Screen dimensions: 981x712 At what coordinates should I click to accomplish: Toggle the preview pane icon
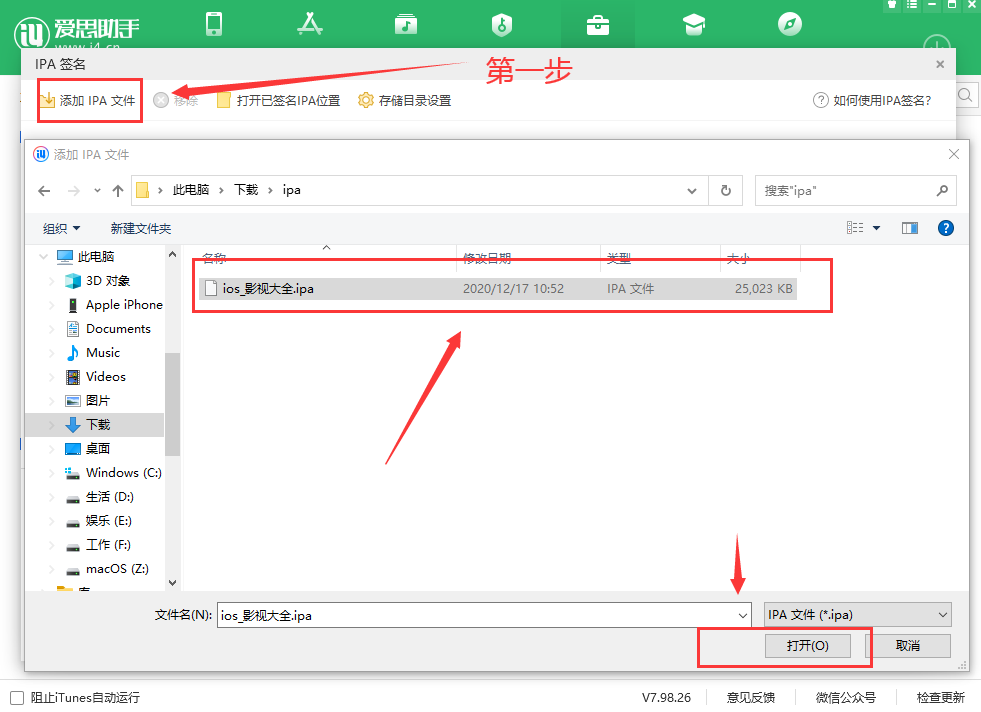coord(910,228)
